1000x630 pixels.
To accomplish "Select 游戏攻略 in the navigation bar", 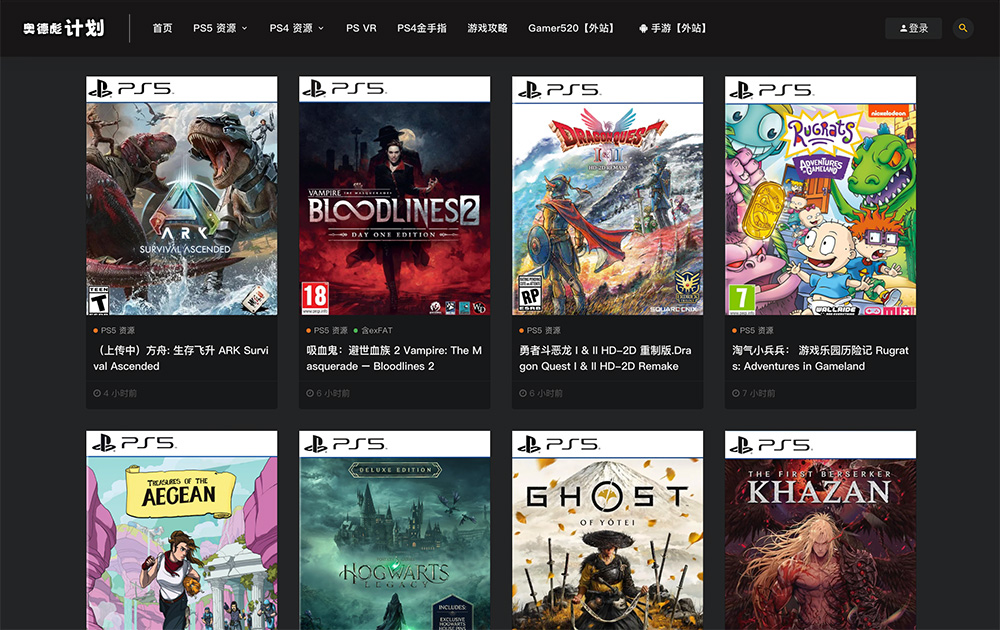I will pos(487,28).
